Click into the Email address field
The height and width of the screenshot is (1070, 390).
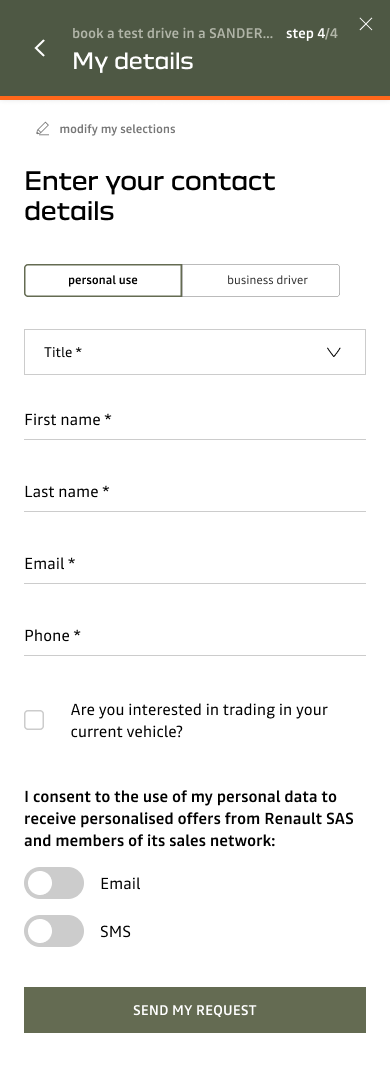[195, 564]
